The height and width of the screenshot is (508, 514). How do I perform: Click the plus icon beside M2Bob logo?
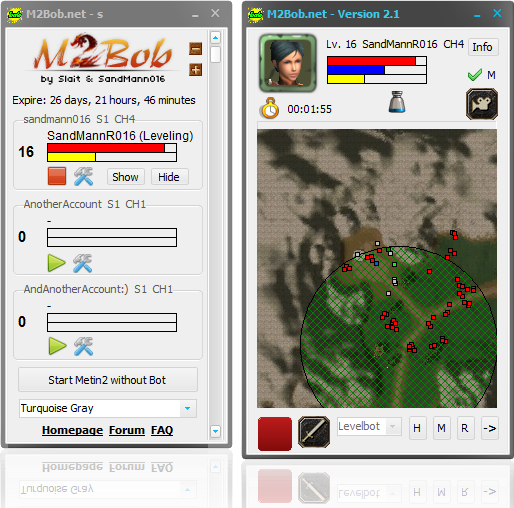(x=196, y=70)
